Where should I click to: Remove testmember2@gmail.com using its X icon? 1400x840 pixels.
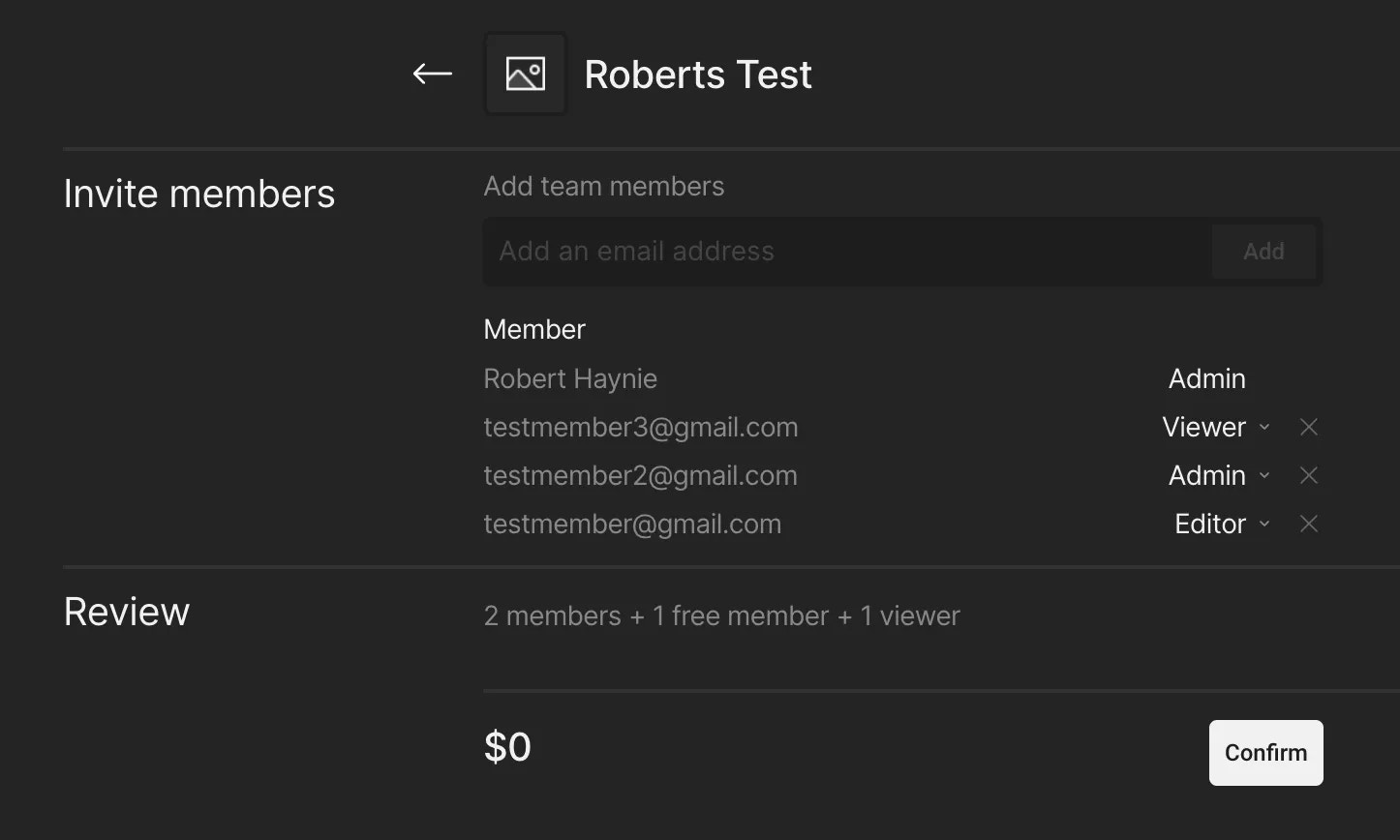click(1308, 475)
